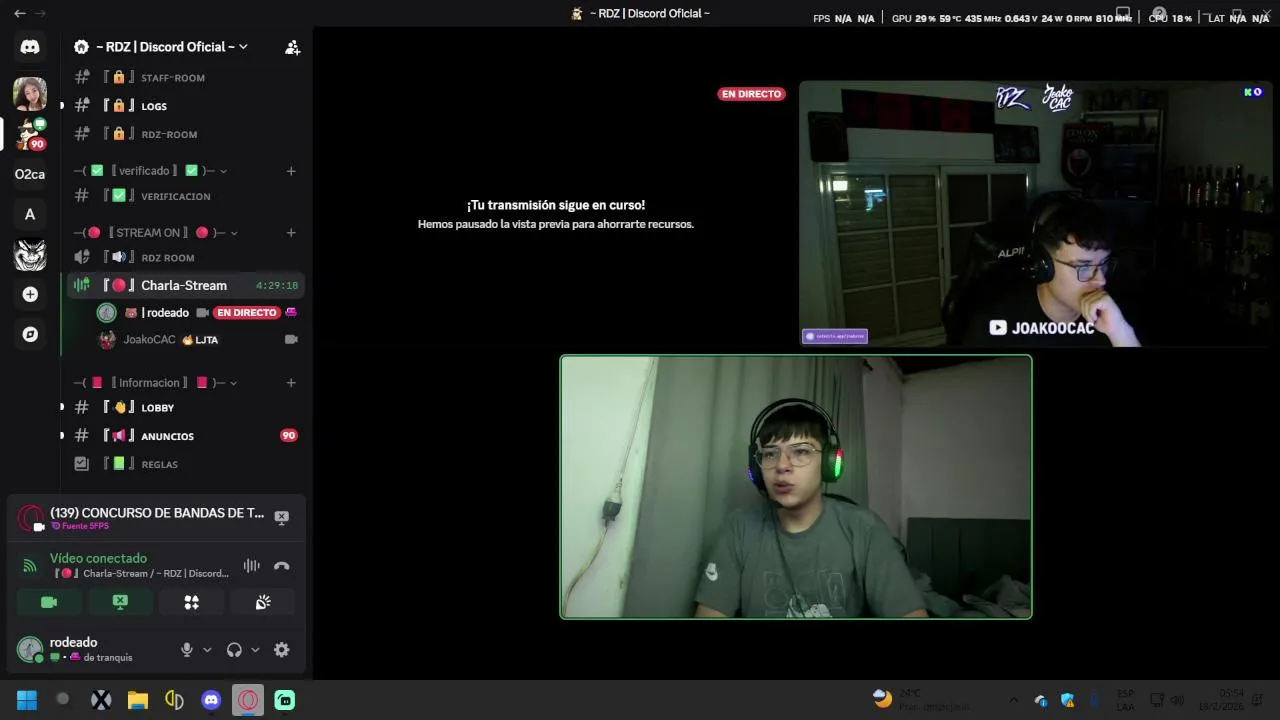Join the RDZ ROOM voice channel
The width and height of the screenshot is (1280, 720).
[x=184, y=258]
